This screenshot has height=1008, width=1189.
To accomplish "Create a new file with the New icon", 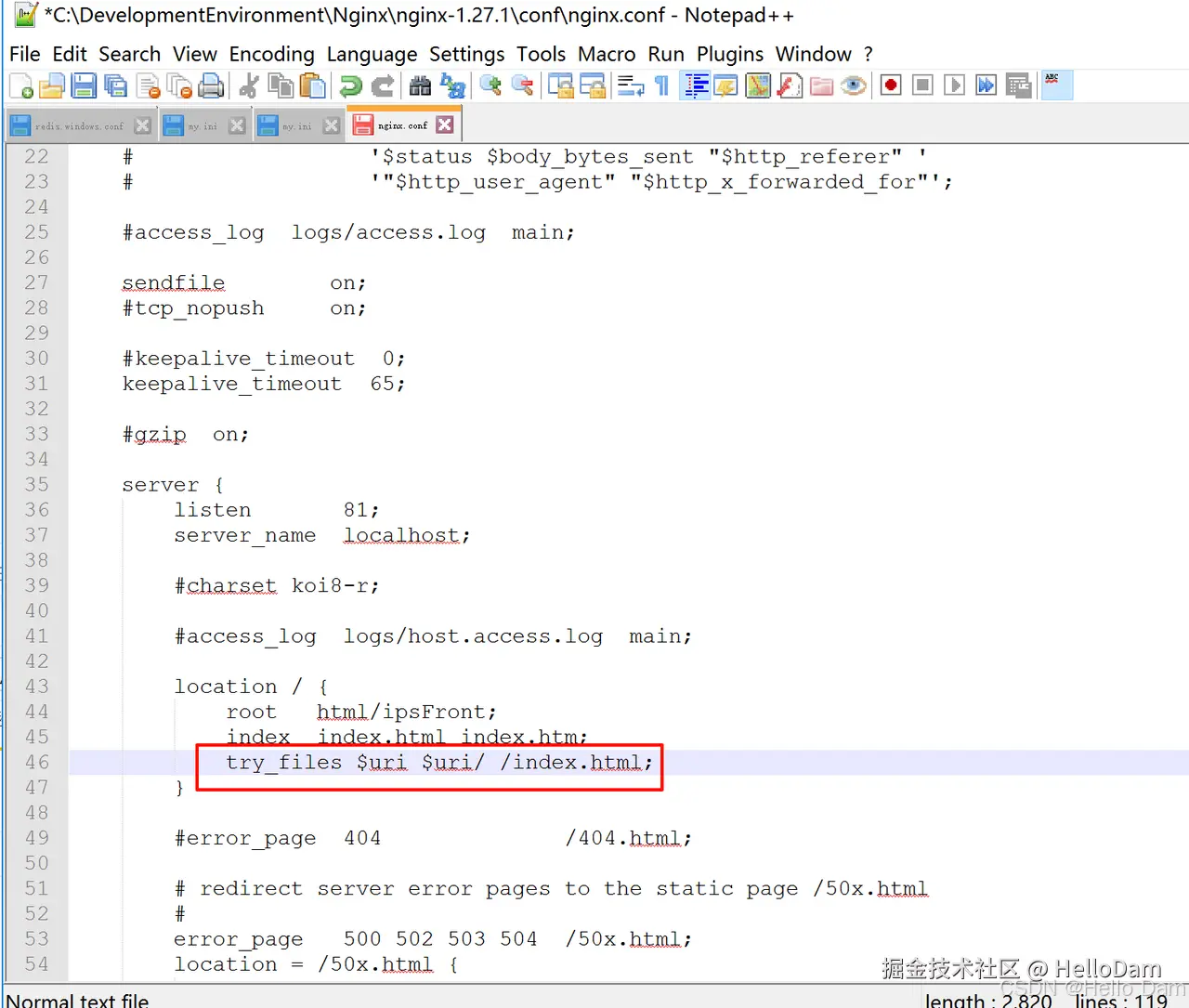I will click(x=21, y=86).
